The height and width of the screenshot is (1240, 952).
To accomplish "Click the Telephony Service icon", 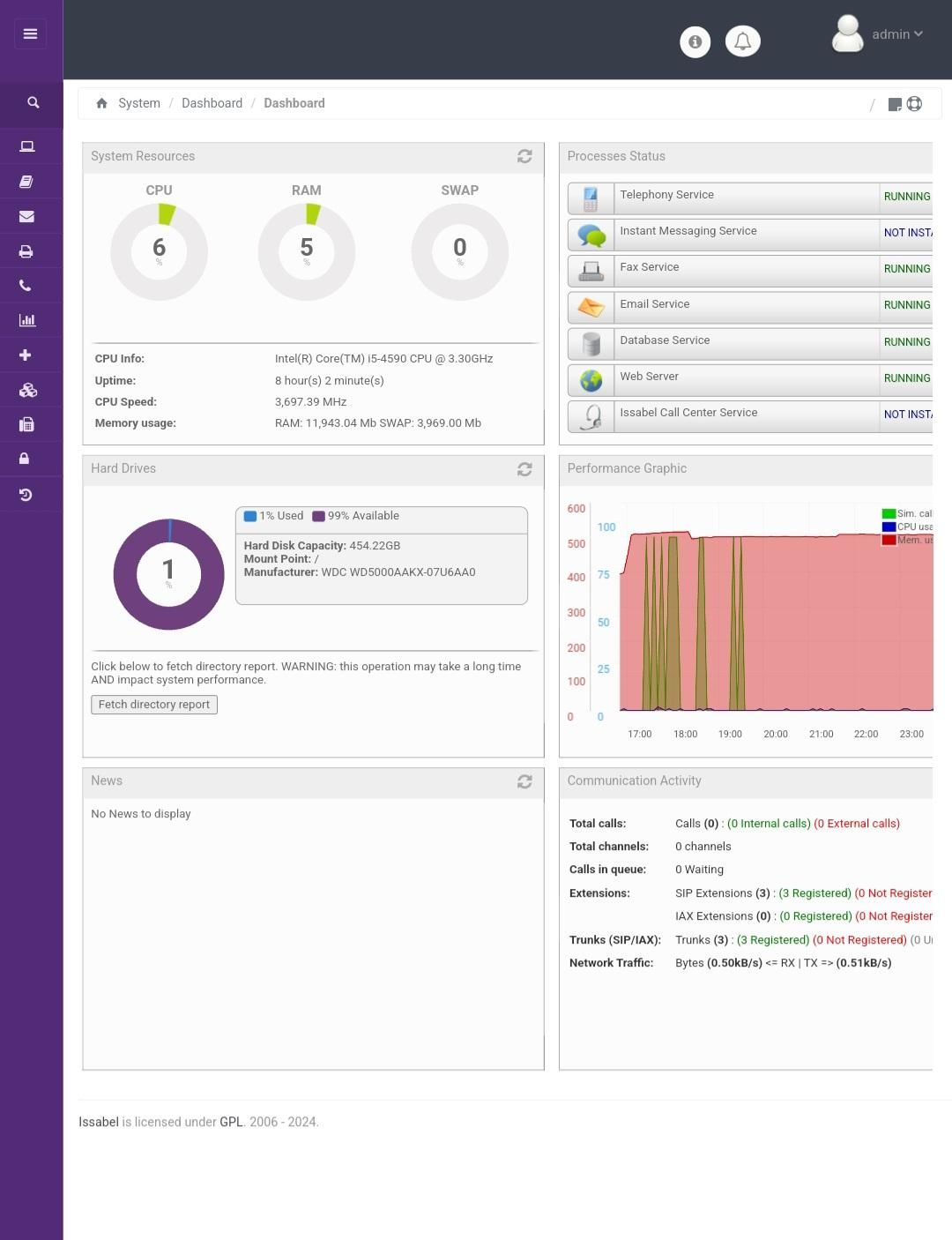I will point(591,198).
